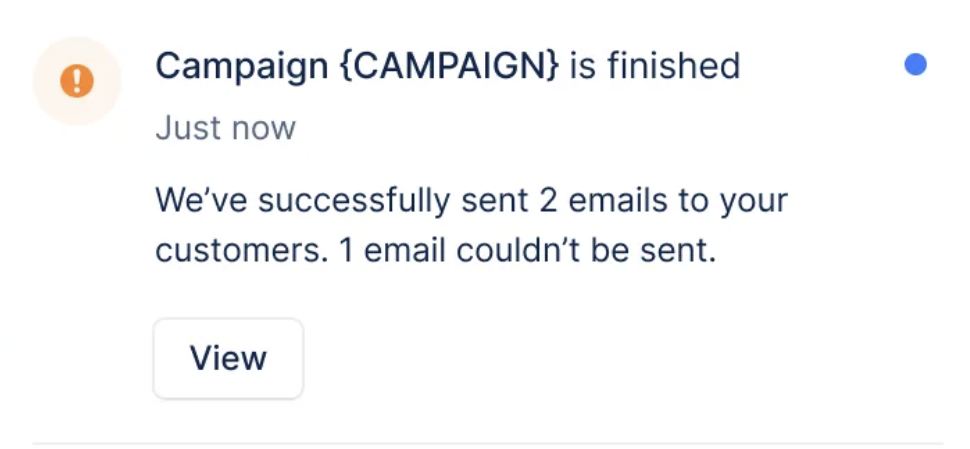This screenshot has width=970, height=449.
Task: Click the "Just now" timestamp
Action: click(225, 128)
